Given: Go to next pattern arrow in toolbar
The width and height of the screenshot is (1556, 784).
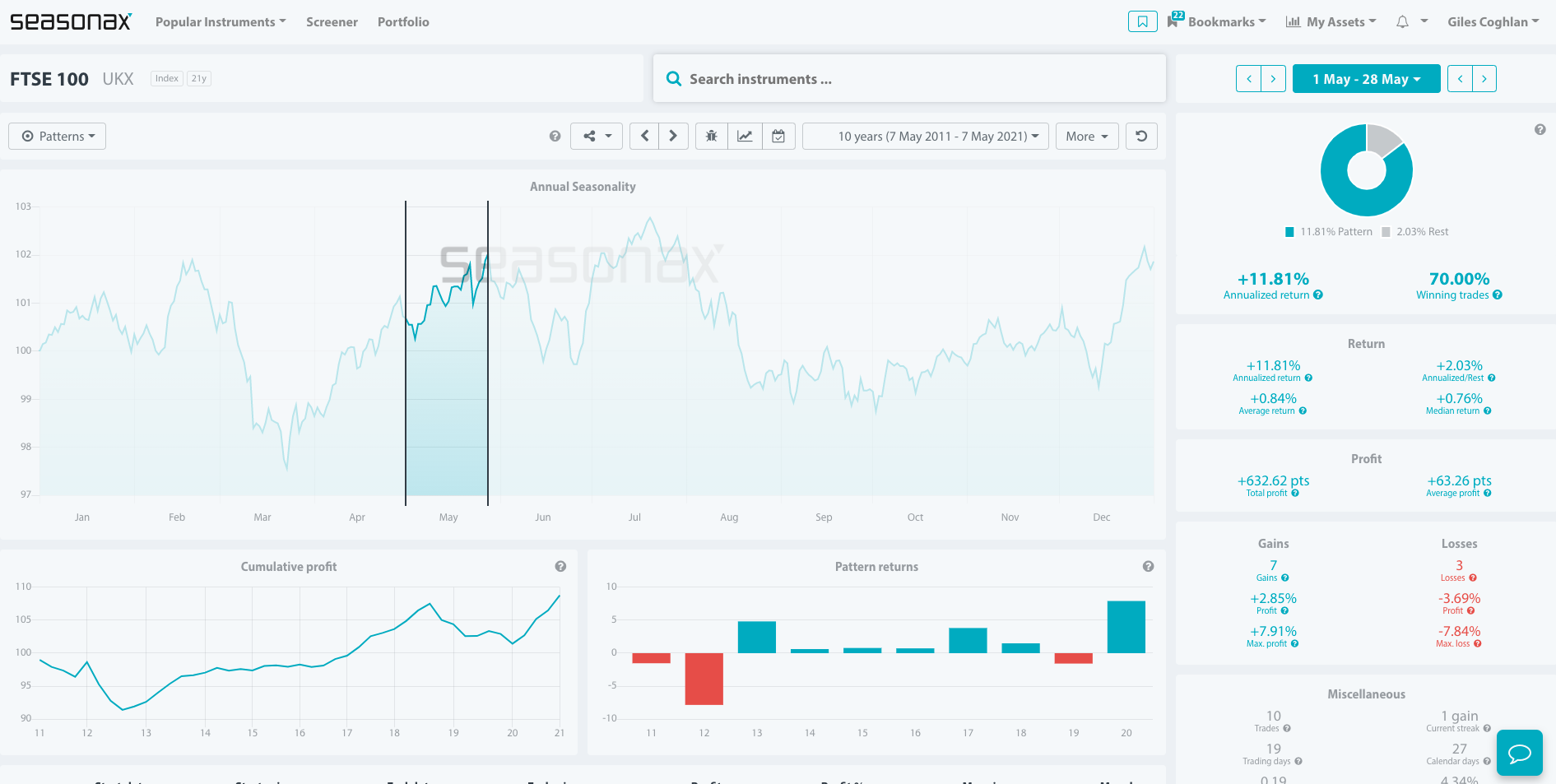Looking at the screenshot, I should 673,136.
